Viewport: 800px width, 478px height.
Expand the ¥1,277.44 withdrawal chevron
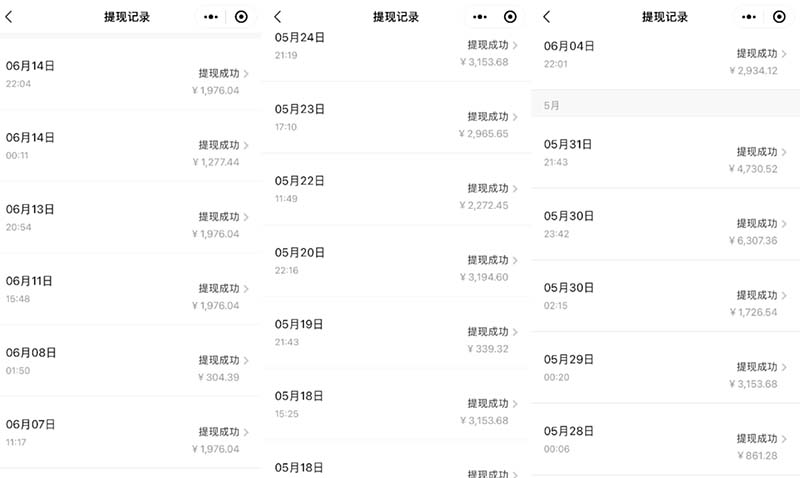246,145
